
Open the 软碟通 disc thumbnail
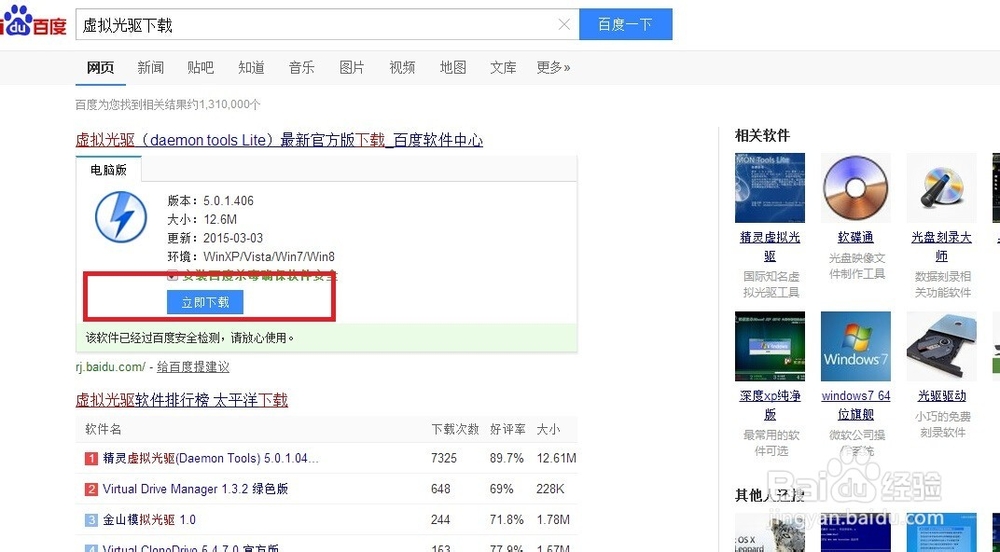click(855, 187)
